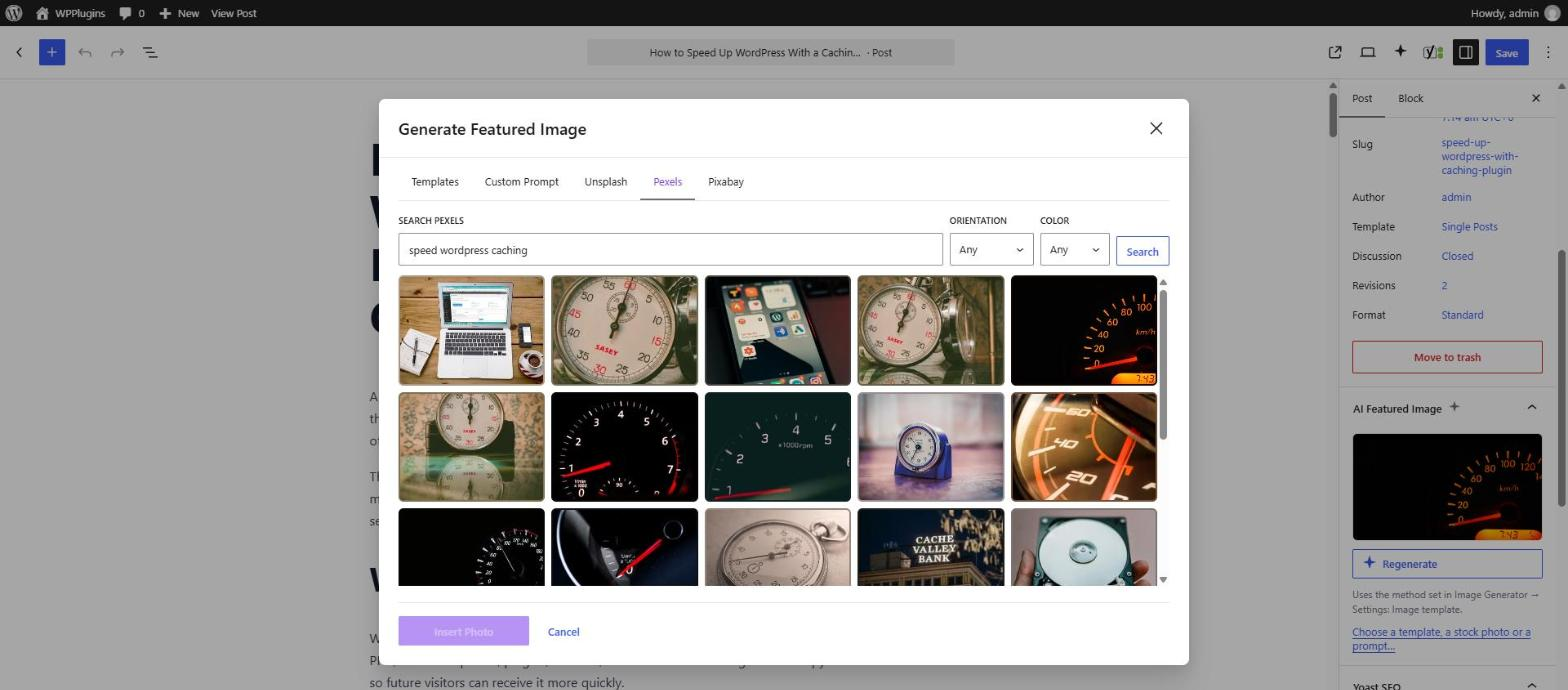Click the results scroll up arrow
1568x690 pixels.
click(1162, 282)
